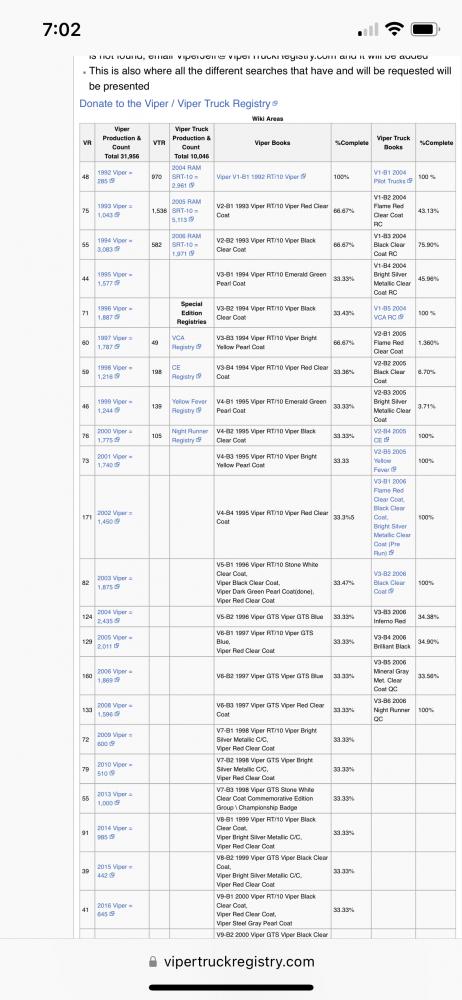Open the CE Registry link

click(186, 372)
